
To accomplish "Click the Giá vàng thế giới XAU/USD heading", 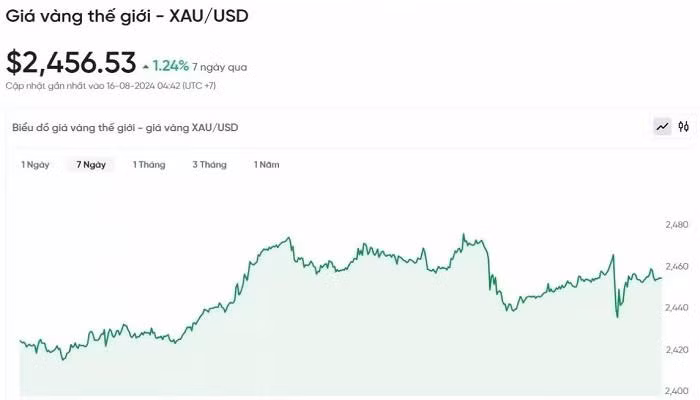I will click(x=126, y=17).
